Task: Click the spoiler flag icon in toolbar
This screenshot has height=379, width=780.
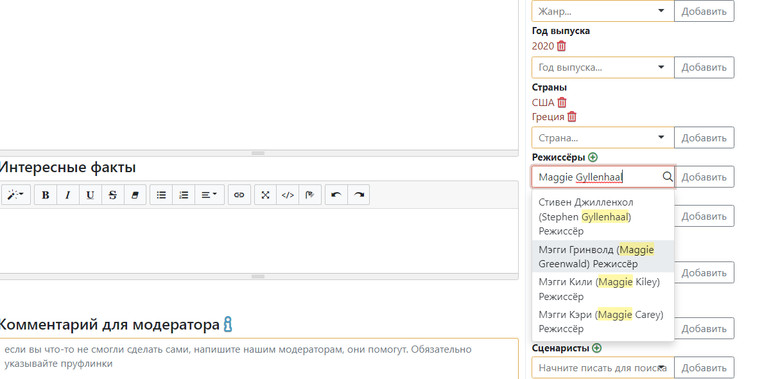Action: [310, 194]
